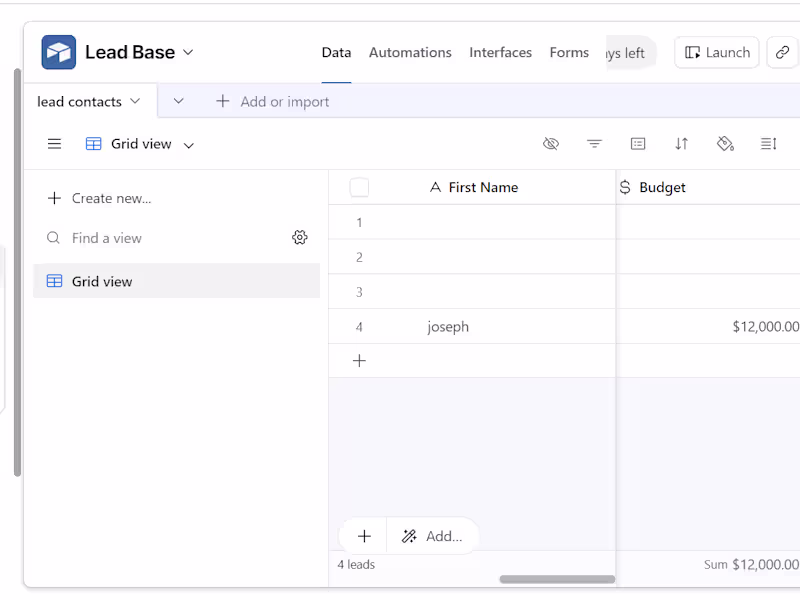Switch to the Automations tab
This screenshot has height=600, width=800.
(x=410, y=52)
